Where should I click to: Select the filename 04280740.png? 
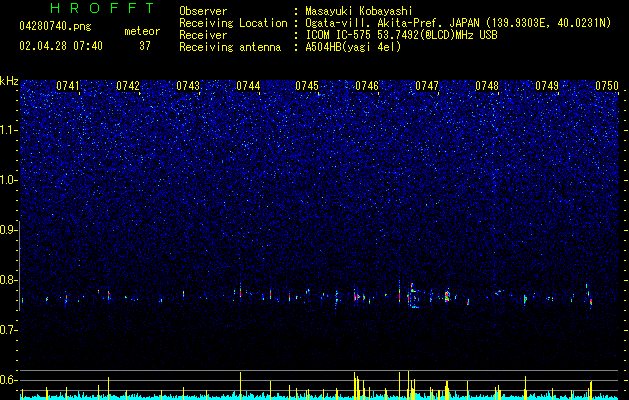(x=55, y=27)
